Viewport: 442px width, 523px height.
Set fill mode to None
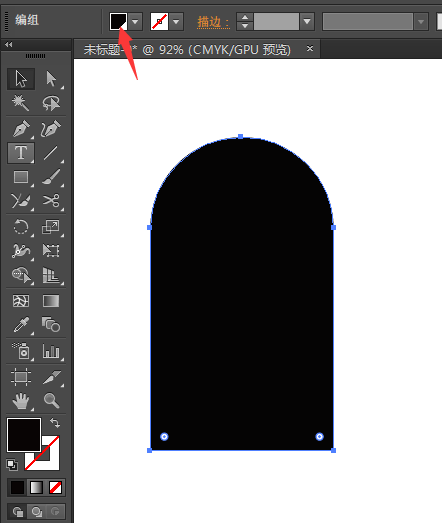[x=55, y=488]
